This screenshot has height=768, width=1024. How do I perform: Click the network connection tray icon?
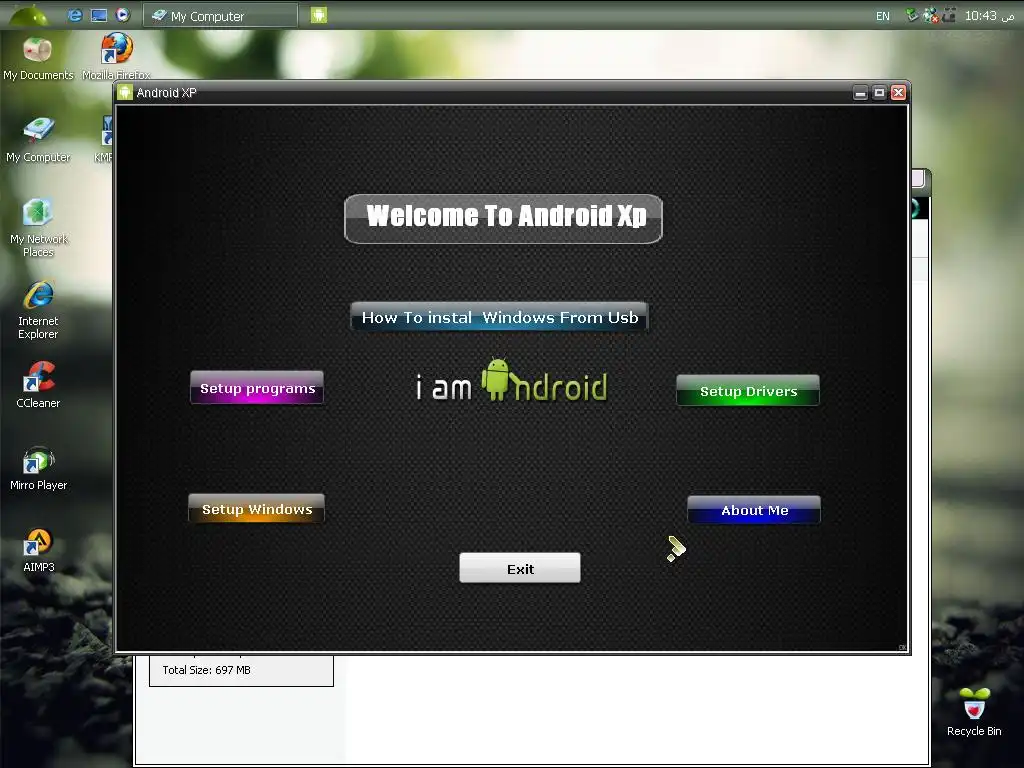point(930,15)
